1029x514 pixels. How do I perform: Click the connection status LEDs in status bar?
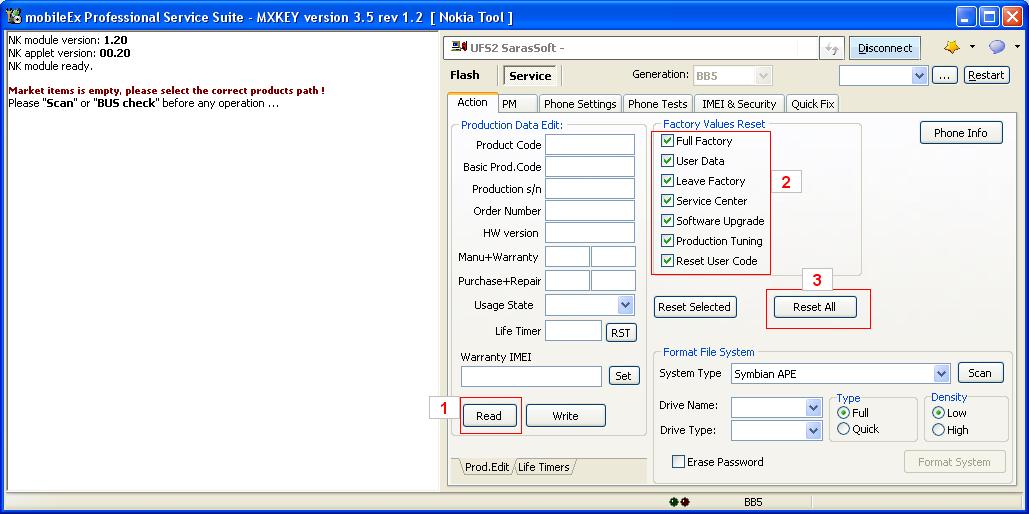tap(679, 502)
